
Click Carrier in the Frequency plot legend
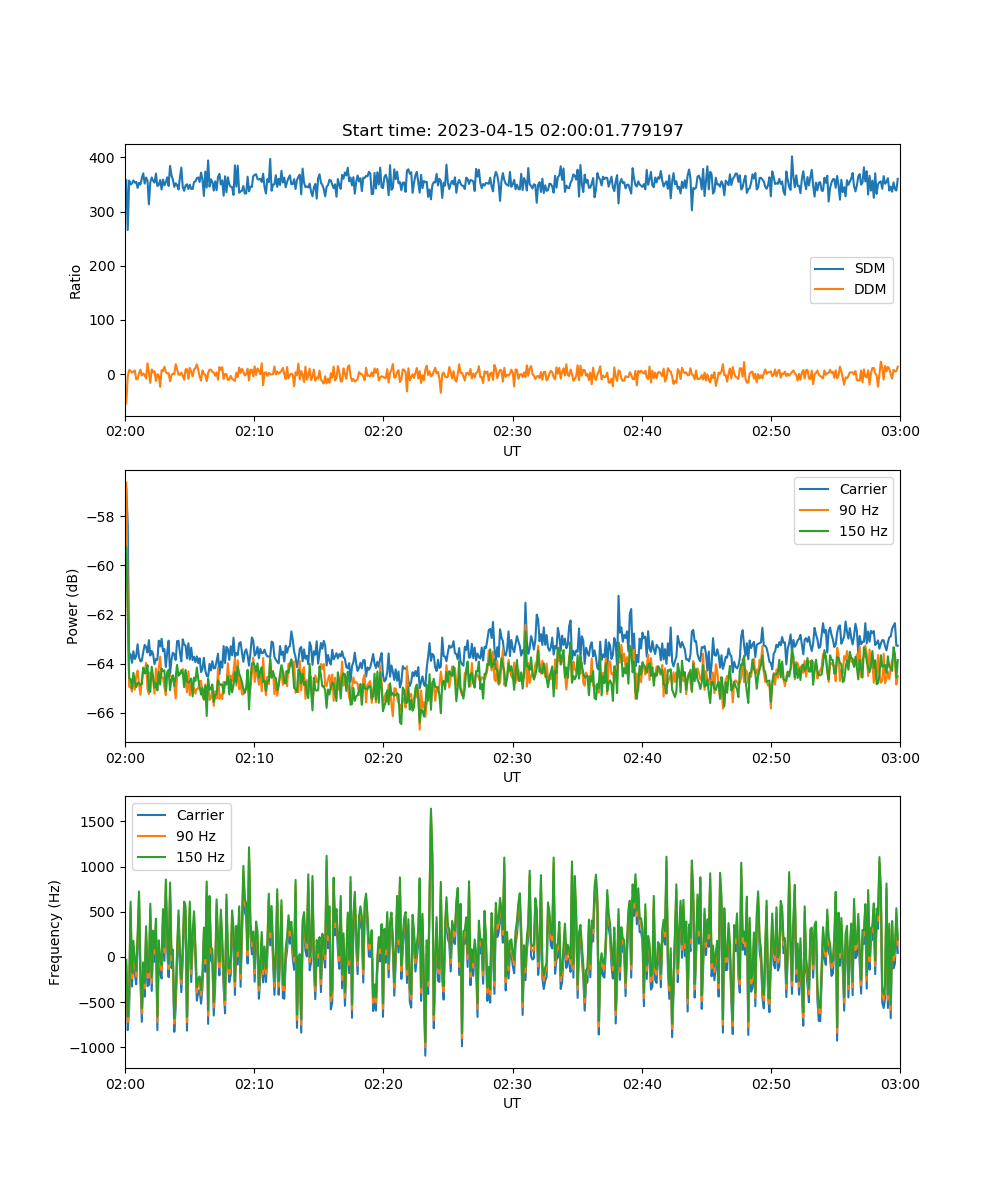(181, 815)
